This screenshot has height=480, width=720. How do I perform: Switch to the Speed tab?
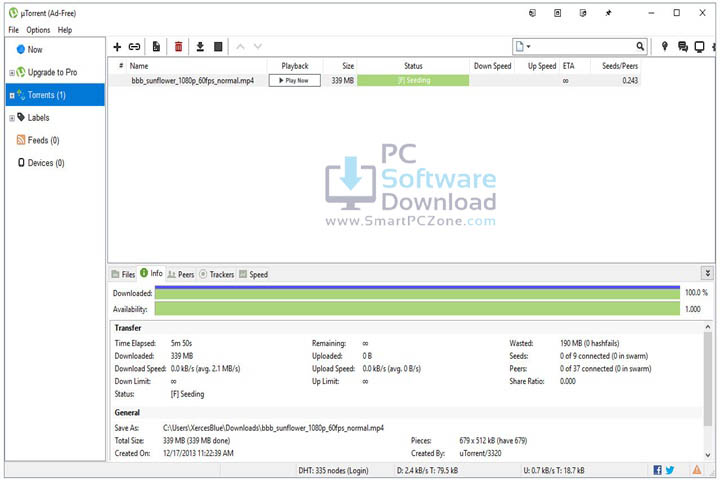tap(253, 274)
